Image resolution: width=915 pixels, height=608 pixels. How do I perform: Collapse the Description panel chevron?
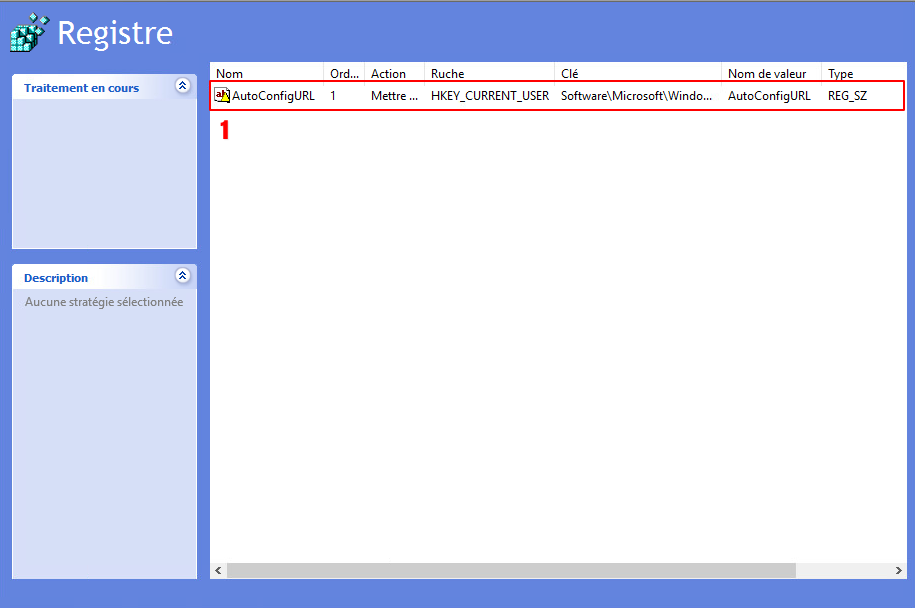(x=182, y=277)
